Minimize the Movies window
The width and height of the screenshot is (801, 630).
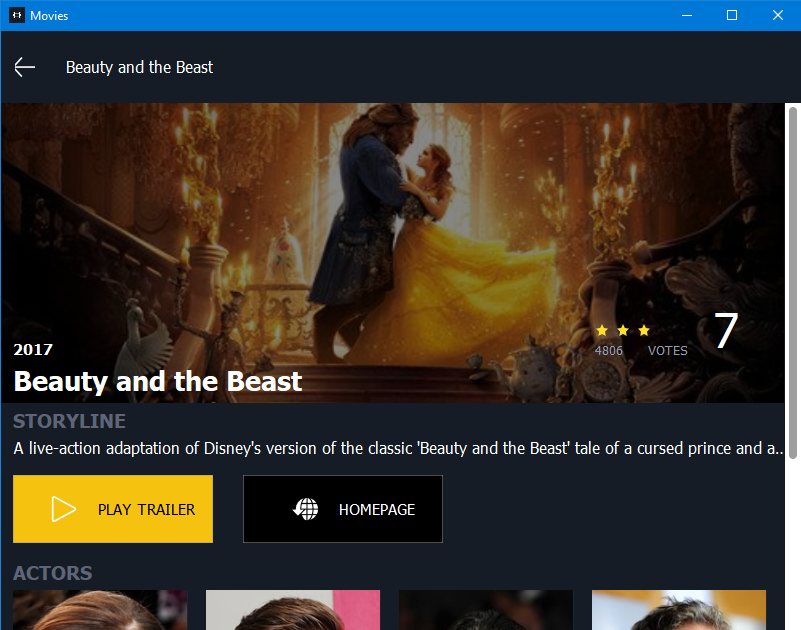pos(687,15)
